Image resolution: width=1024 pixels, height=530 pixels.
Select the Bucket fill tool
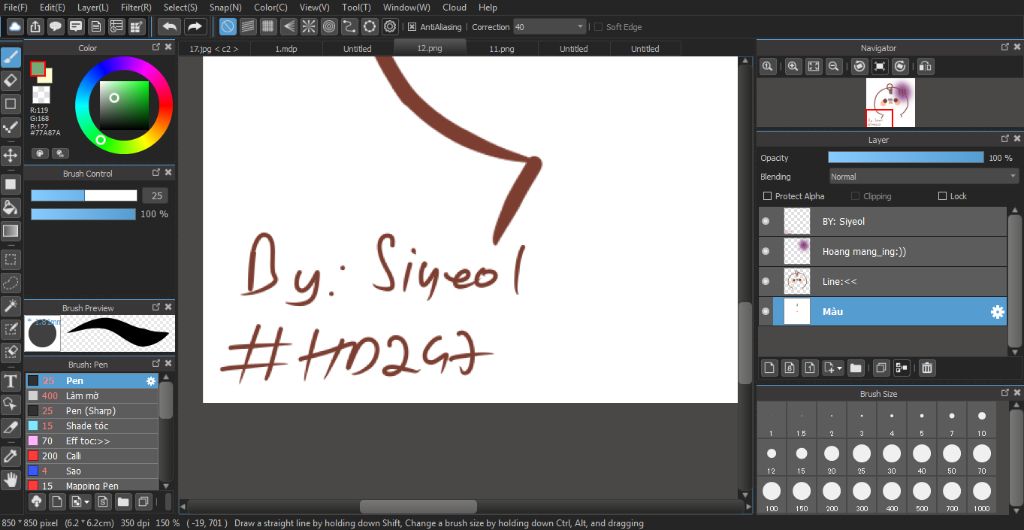(10, 208)
